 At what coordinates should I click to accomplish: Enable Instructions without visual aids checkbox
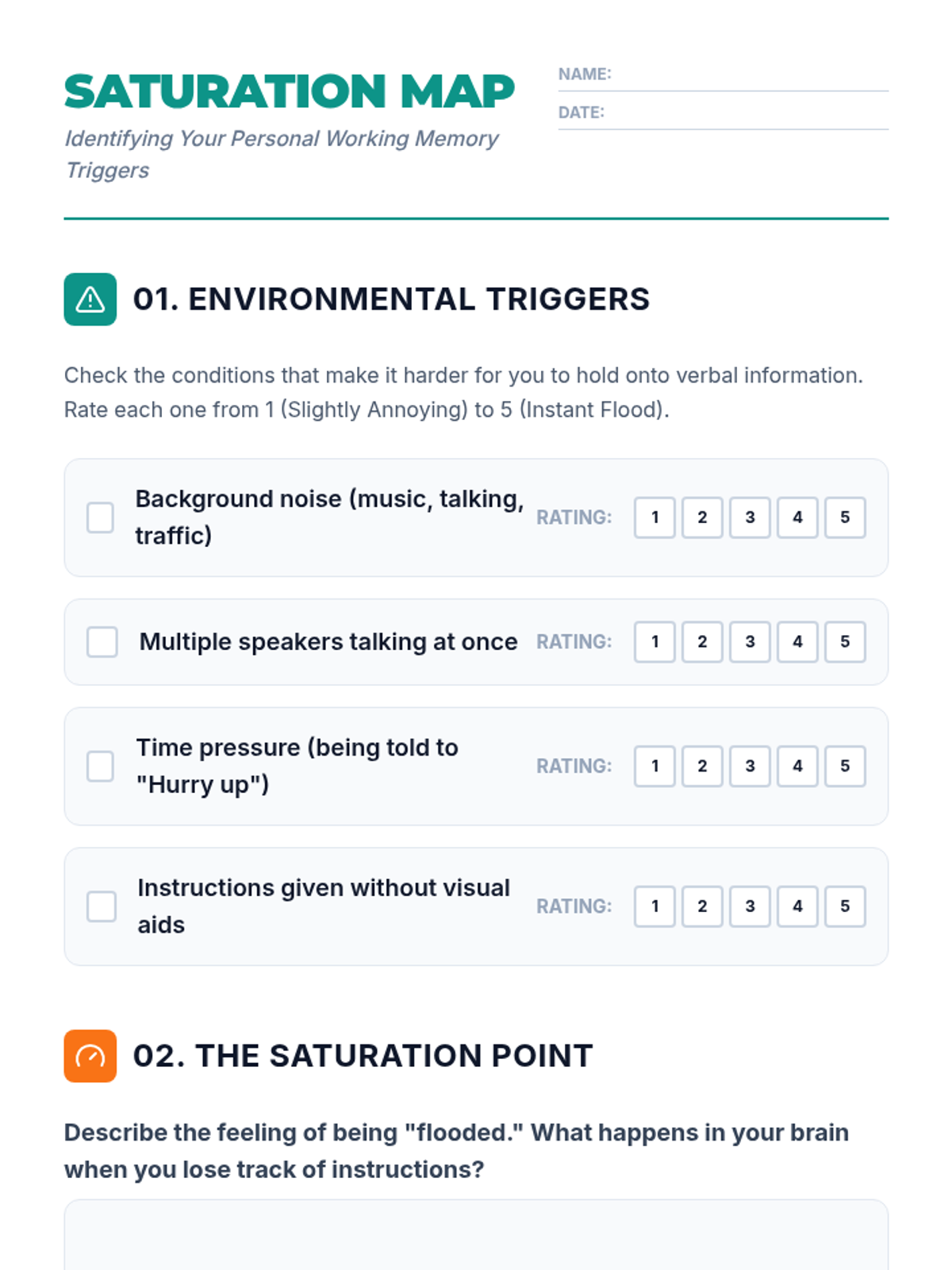102,906
